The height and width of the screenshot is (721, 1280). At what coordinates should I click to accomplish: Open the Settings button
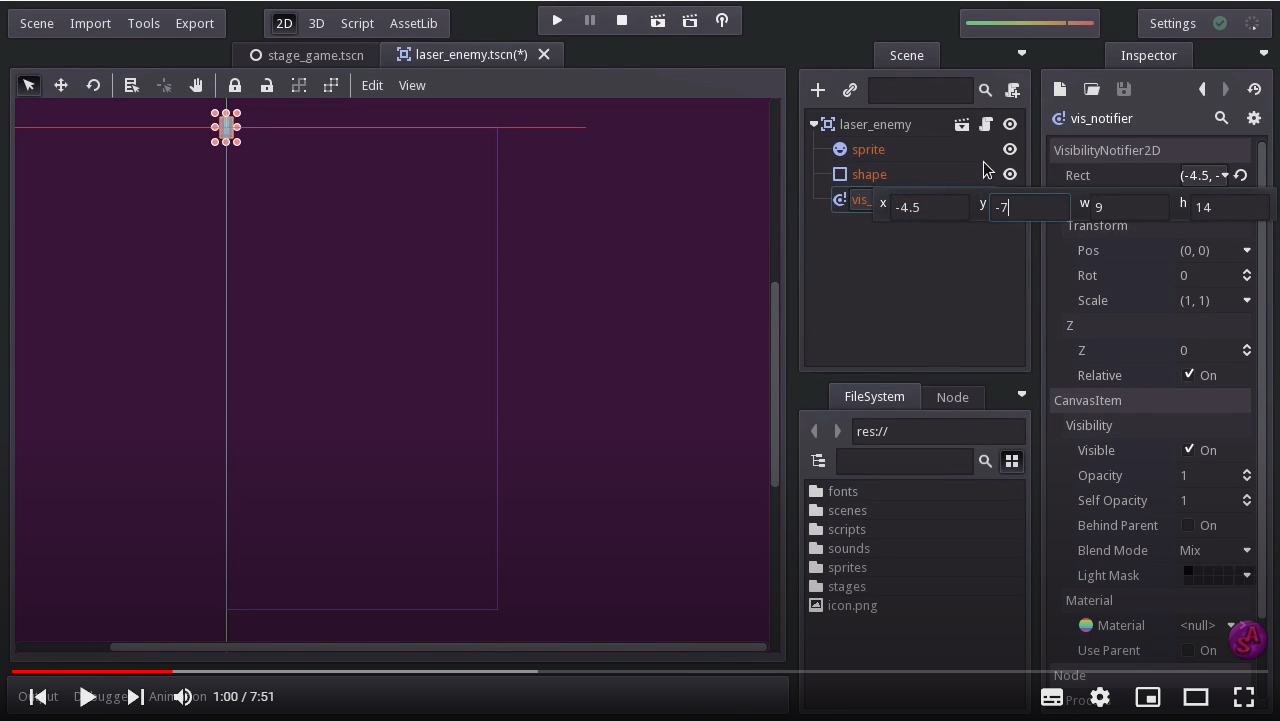1172,23
